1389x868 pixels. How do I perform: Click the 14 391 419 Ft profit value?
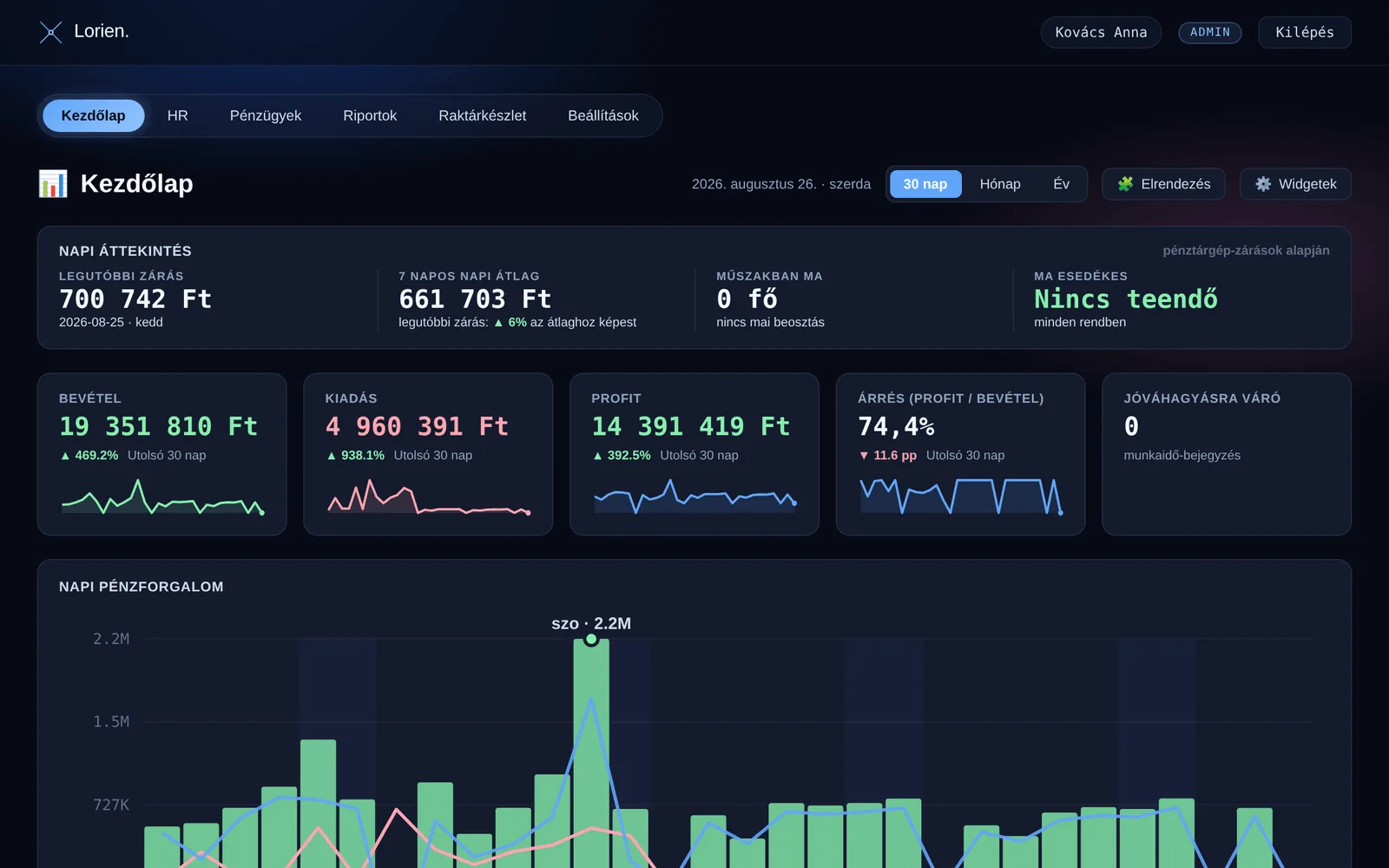tap(691, 426)
